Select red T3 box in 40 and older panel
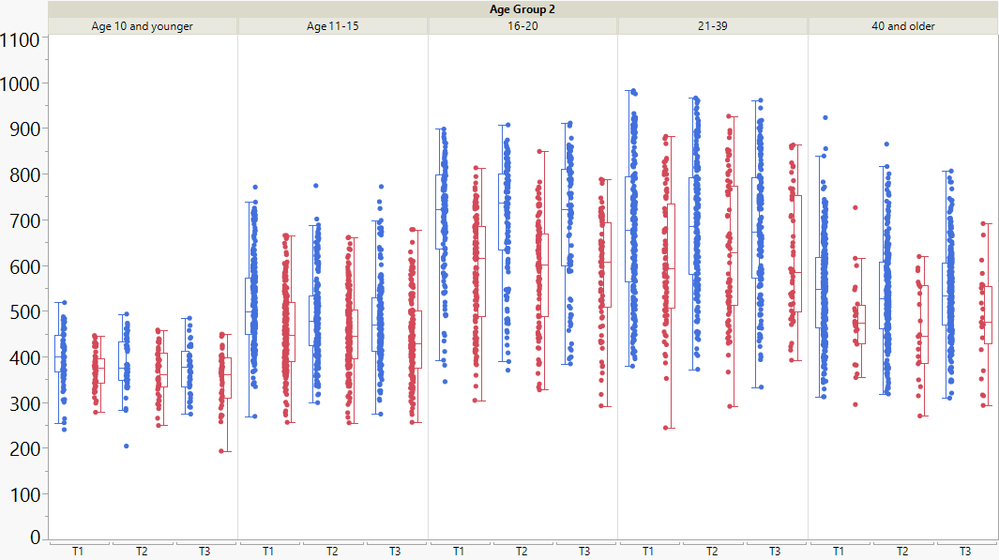Viewport: 999px width, 560px height. (x=988, y=315)
